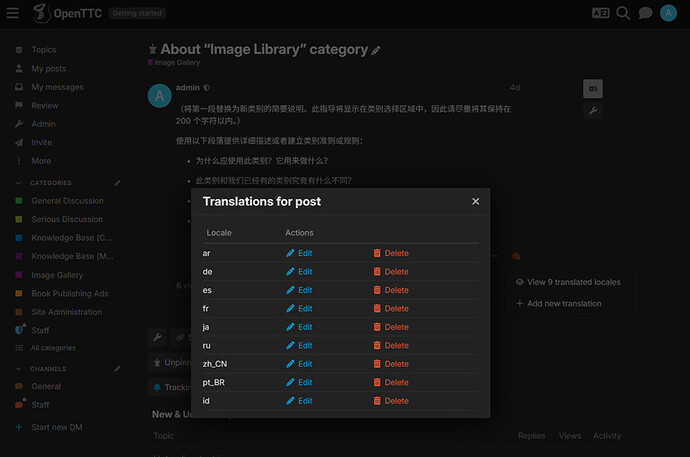Screen dimensions: 690x457
Task: Delete the pt_BR translation
Action: 391,383
